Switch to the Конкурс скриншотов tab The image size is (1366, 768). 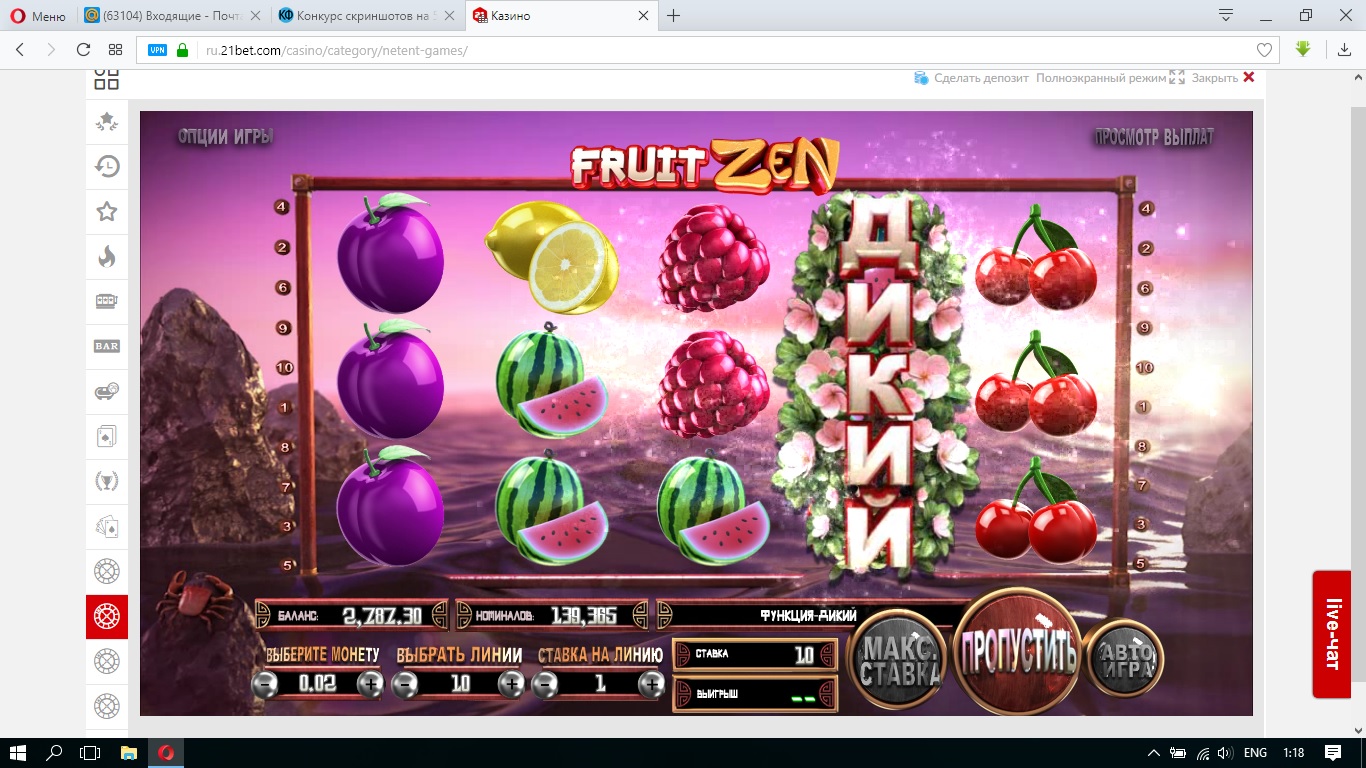click(x=368, y=16)
